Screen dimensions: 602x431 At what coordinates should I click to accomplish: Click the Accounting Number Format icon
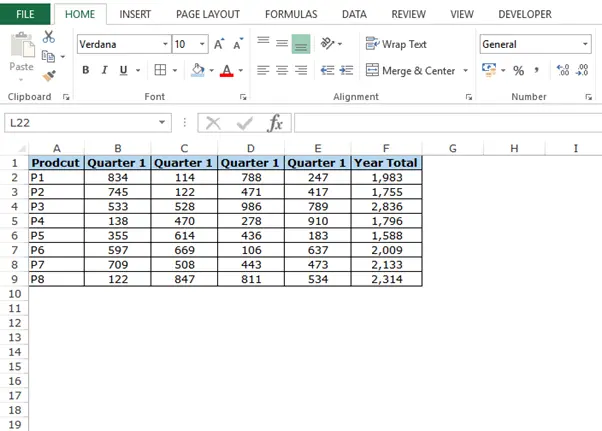(x=489, y=70)
